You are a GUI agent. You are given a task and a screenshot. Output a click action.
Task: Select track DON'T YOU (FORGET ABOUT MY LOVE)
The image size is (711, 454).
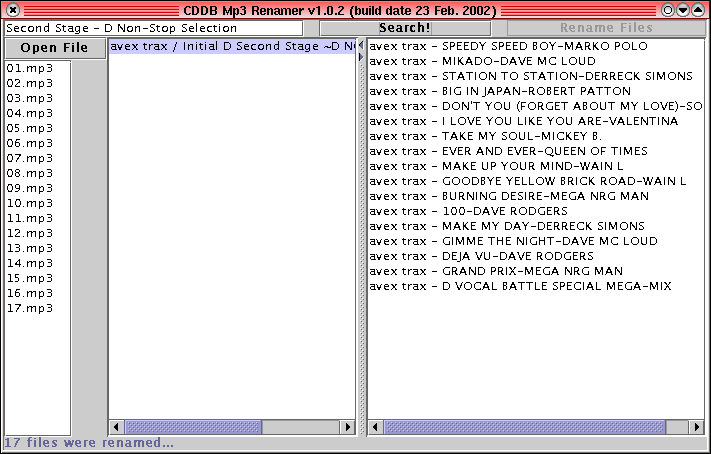536,106
